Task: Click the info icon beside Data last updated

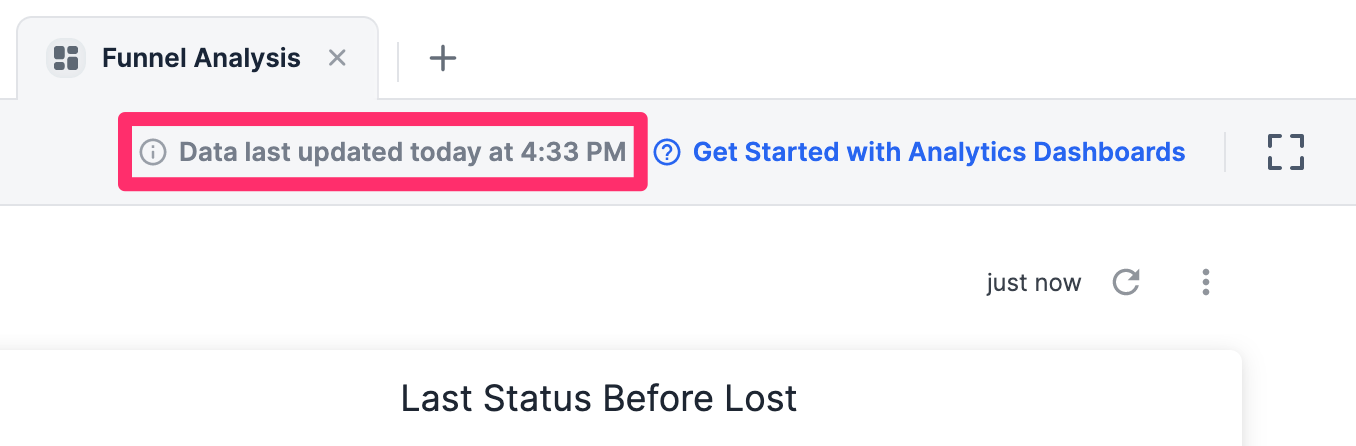Action: (153, 153)
